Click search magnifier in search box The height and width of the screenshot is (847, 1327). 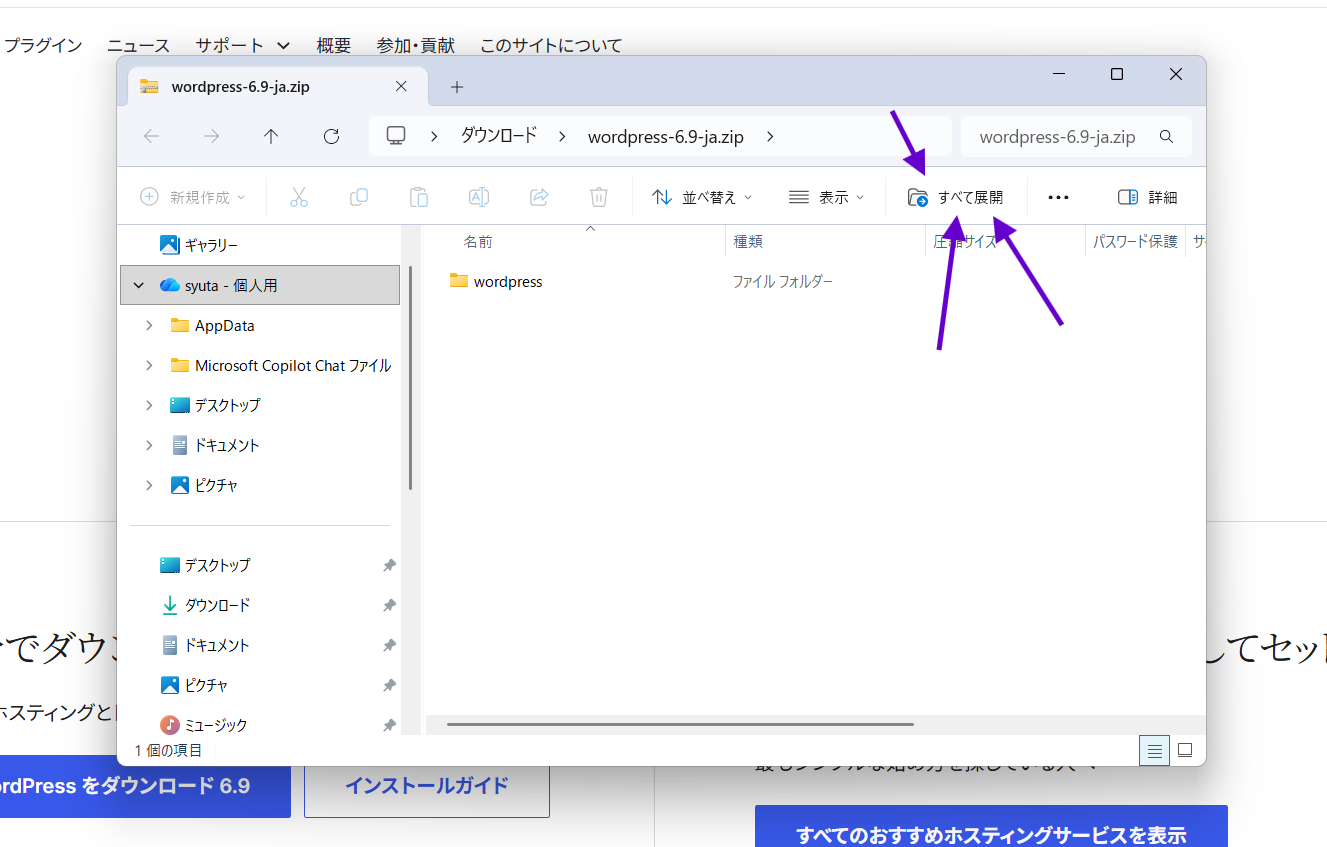1166,137
